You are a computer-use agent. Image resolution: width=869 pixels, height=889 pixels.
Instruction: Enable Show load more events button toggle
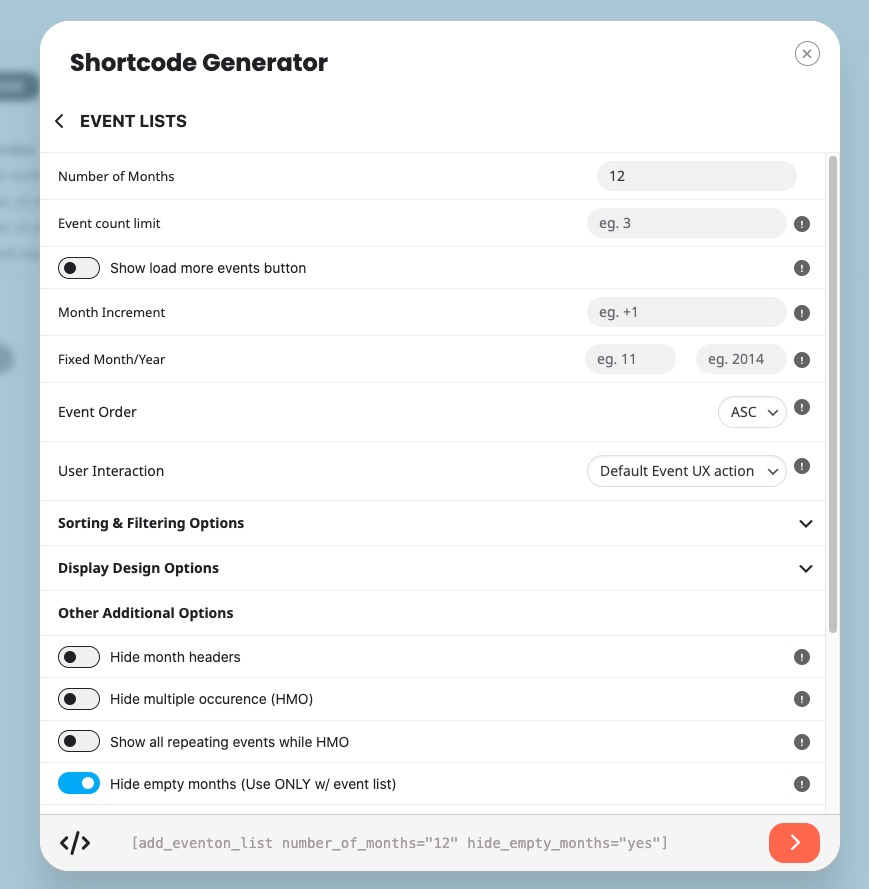[x=79, y=268]
